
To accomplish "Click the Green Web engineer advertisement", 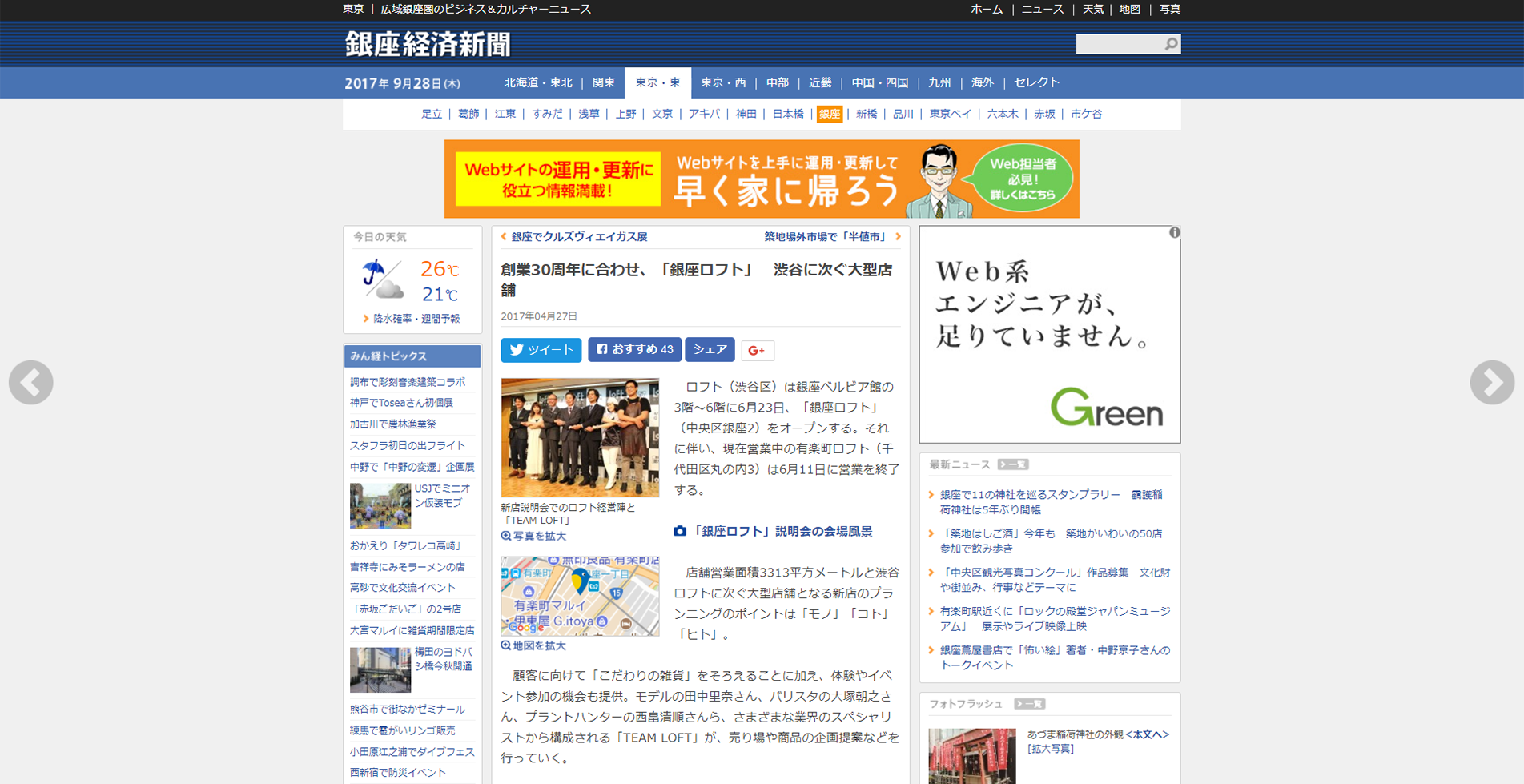I will (1049, 335).
